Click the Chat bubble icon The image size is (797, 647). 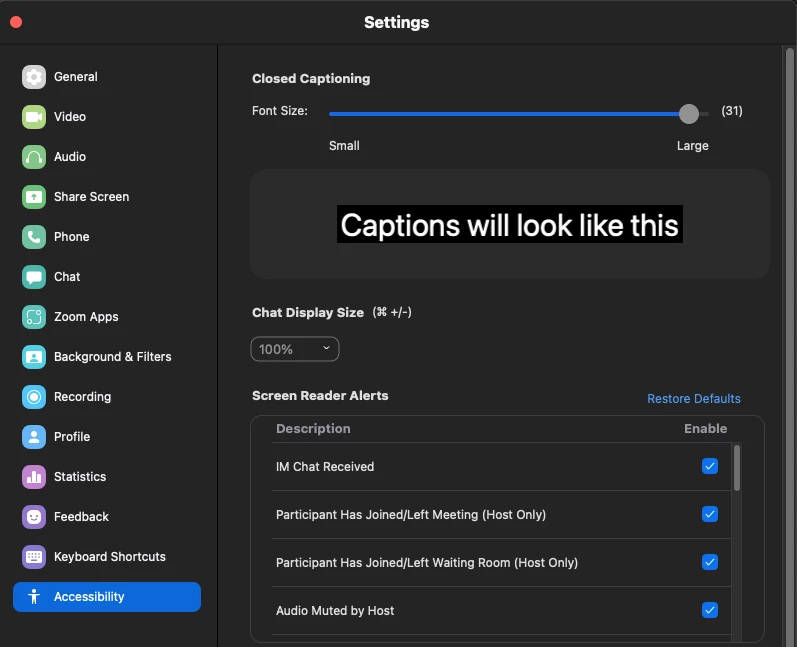click(x=34, y=277)
